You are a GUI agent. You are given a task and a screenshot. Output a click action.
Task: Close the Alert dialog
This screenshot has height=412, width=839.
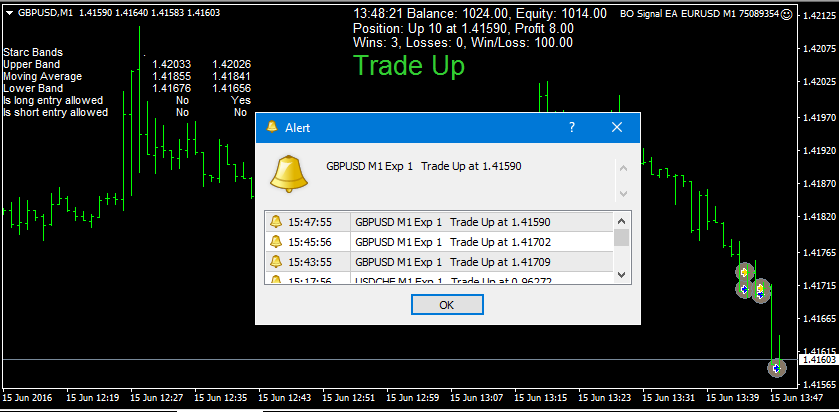617,127
